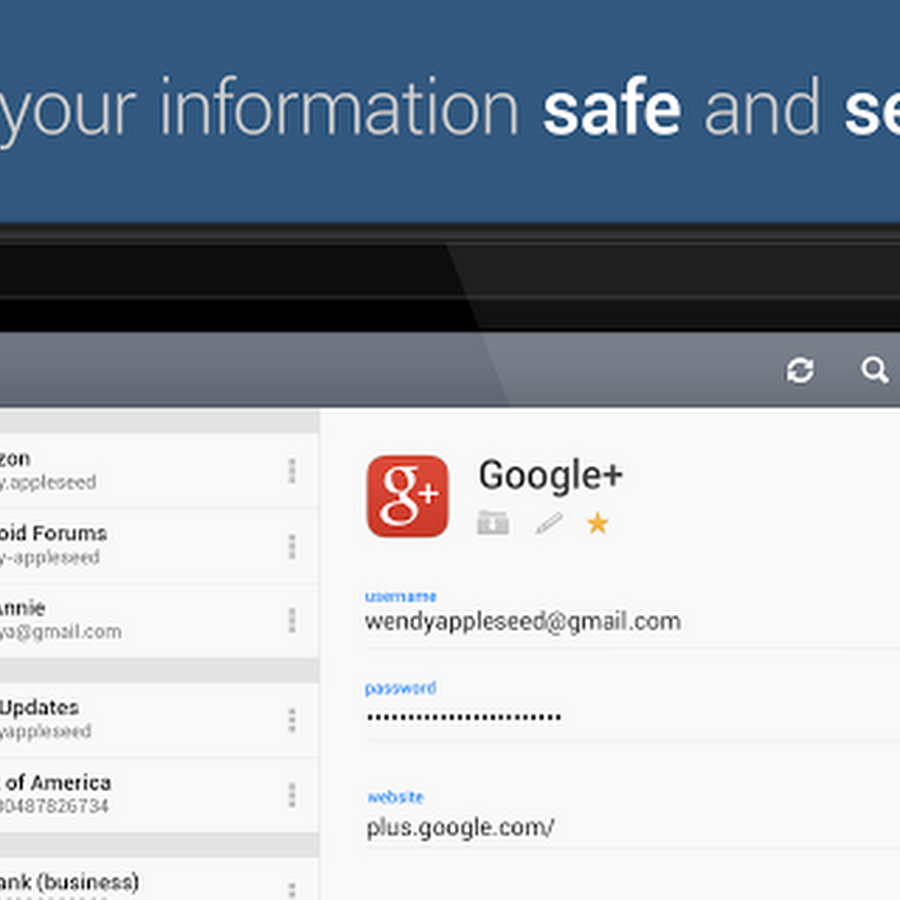Open overflow menu for Android Forums entry
Viewport: 900px width, 900px height.
click(292, 546)
